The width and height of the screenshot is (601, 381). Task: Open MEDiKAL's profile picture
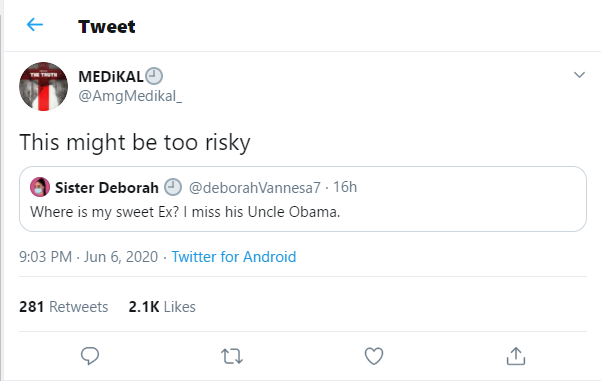pos(43,87)
